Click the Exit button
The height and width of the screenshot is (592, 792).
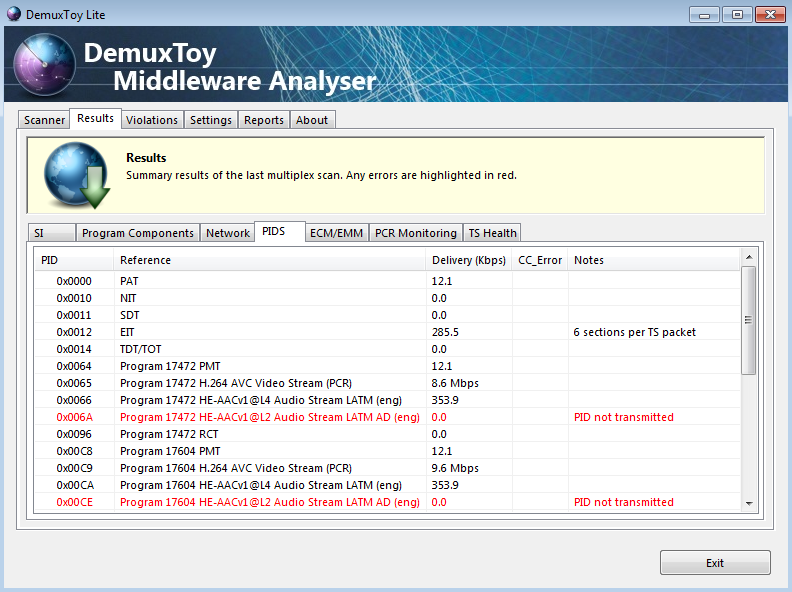pyautogui.click(x=715, y=563)
